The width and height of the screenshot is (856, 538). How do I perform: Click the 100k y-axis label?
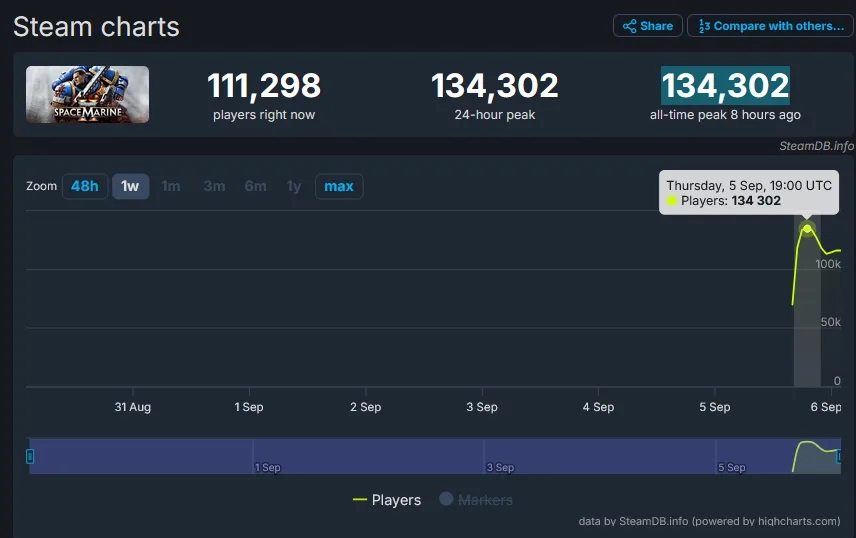click(828, 264)
